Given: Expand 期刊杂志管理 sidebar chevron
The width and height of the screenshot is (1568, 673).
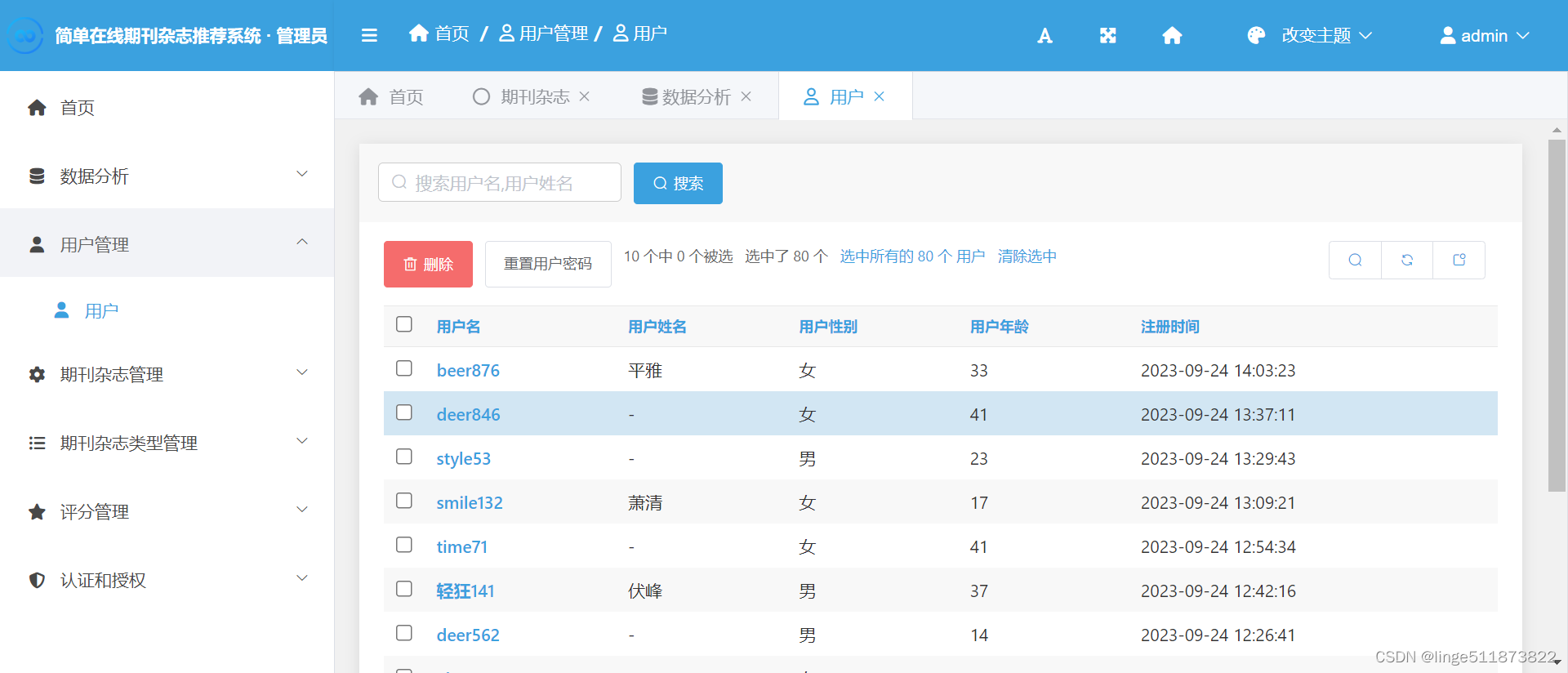Looking at the screenshot, I should [302, 372].
